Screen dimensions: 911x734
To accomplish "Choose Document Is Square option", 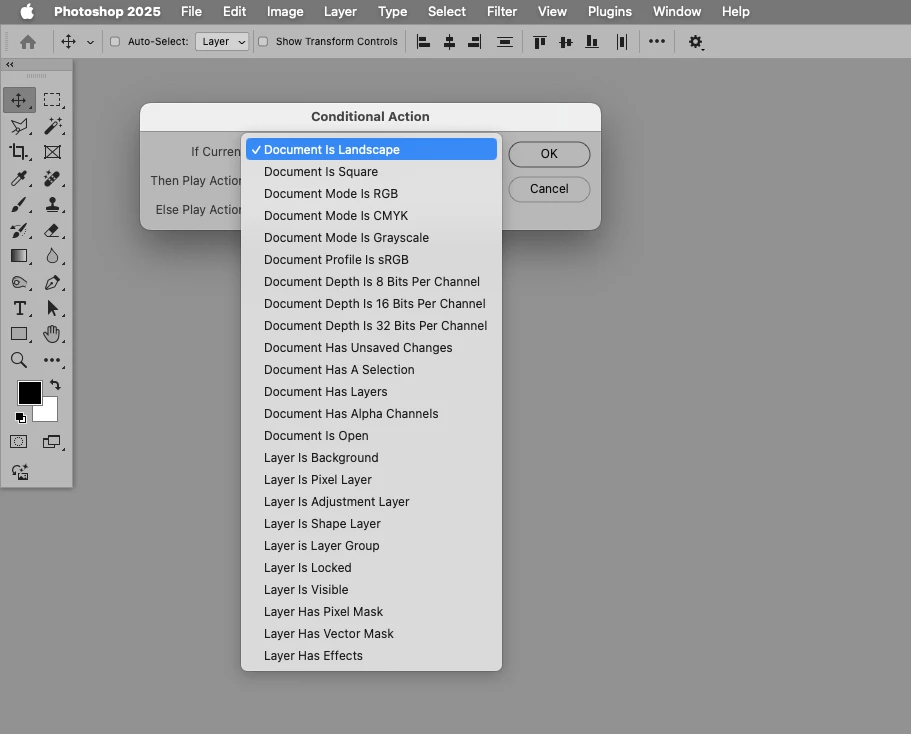I will 371,171.
